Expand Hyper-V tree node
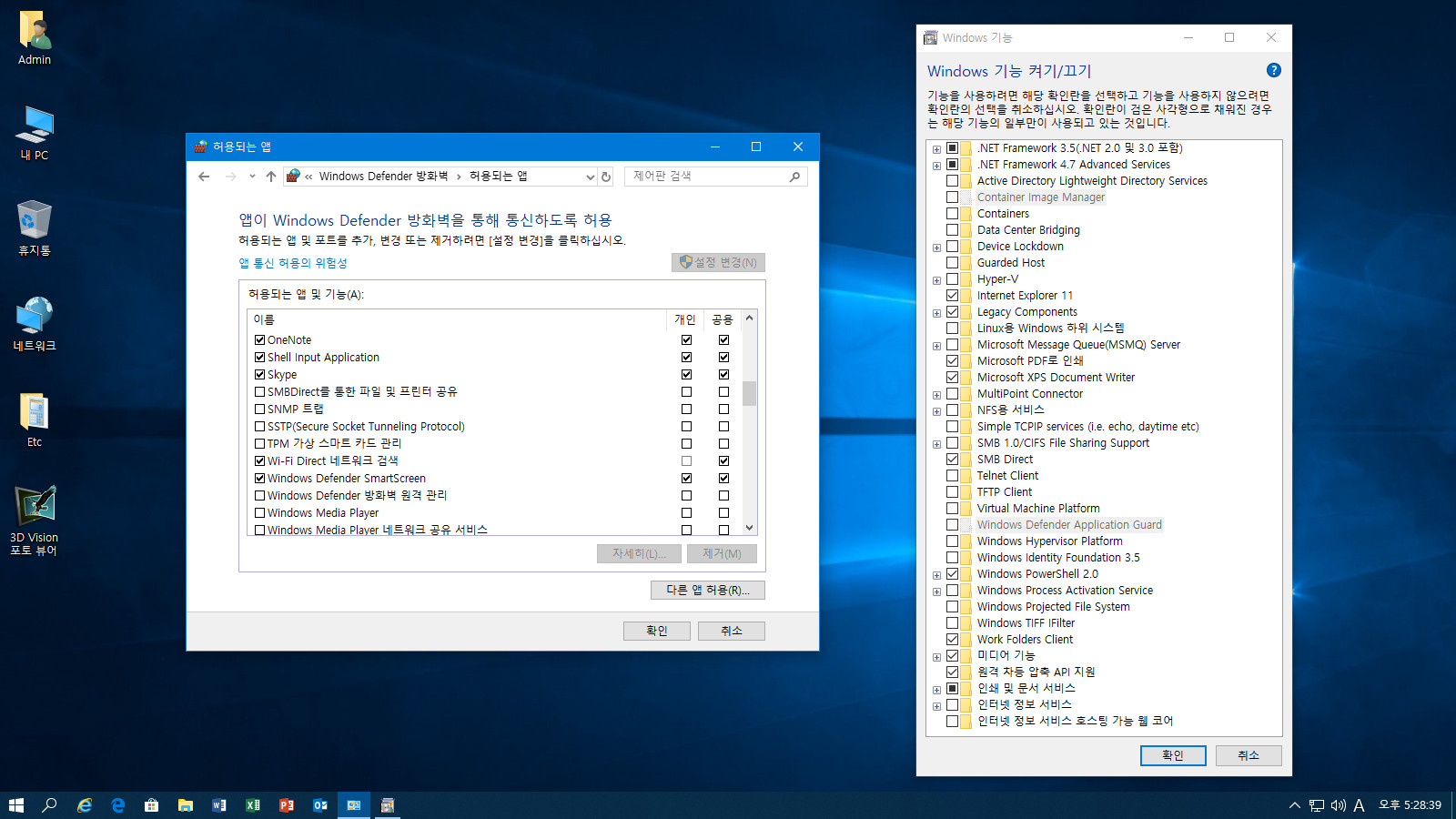 [936, 280]
